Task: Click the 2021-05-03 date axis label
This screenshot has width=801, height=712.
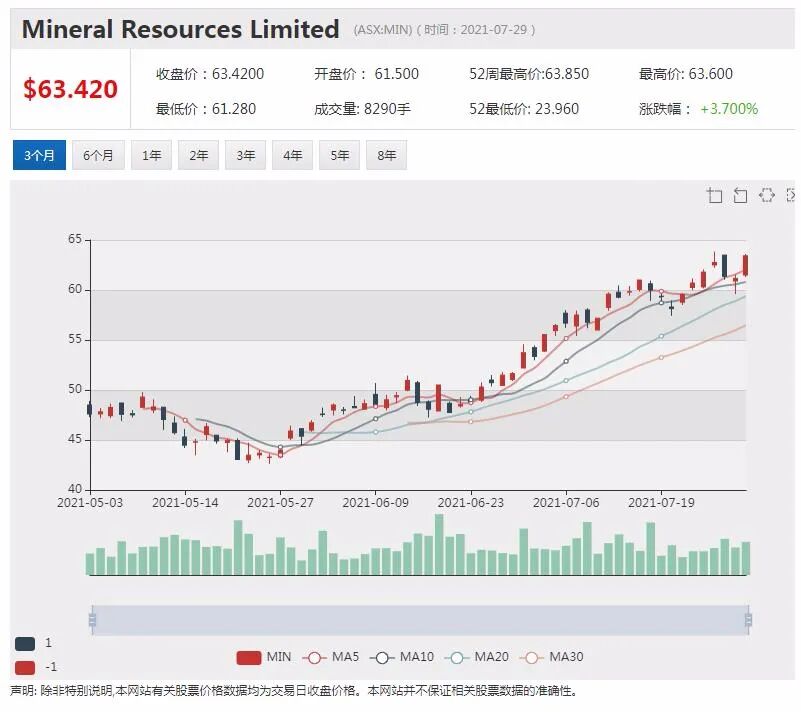Action: pos(90,503)
